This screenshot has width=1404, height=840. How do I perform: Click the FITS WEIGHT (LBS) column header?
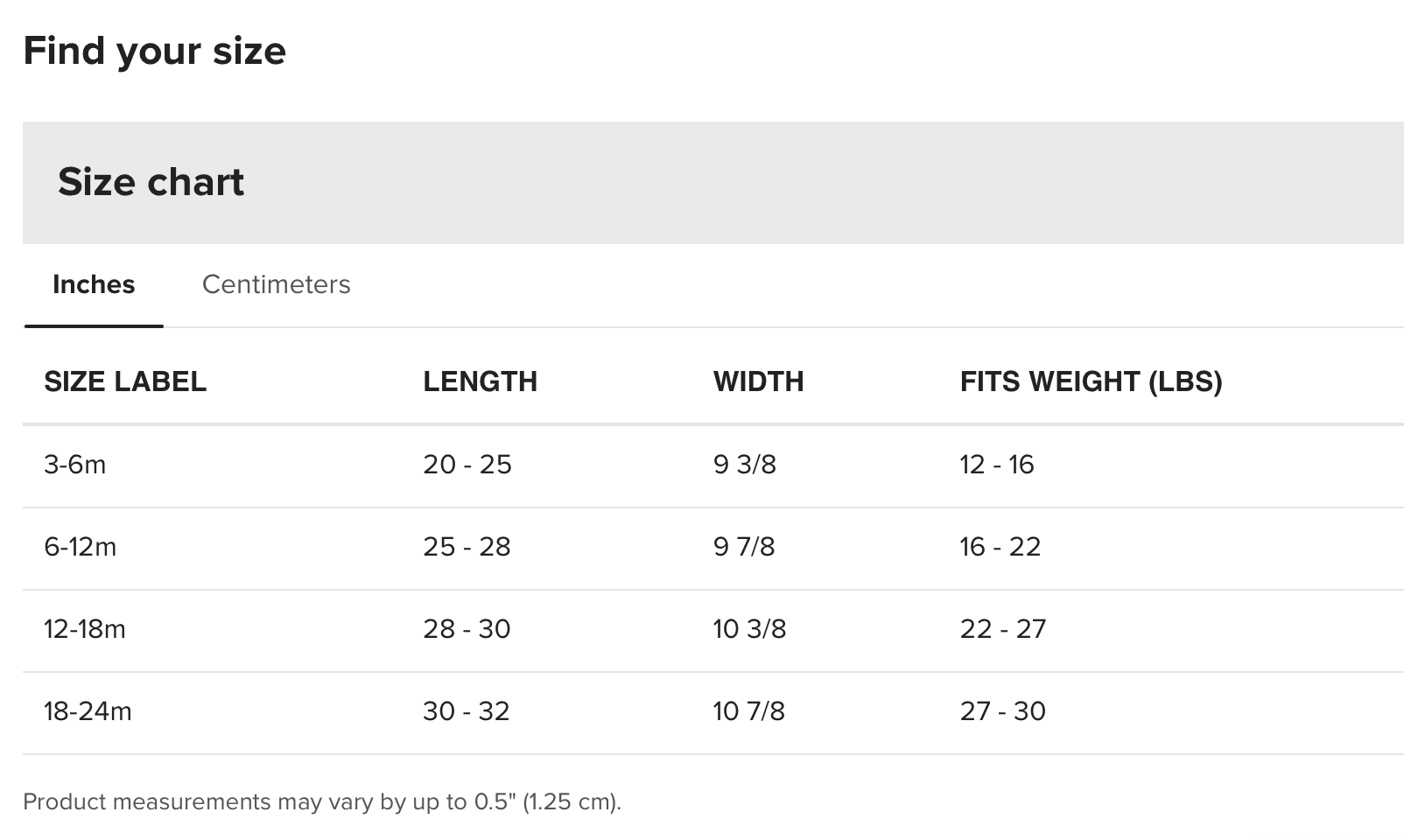(1091, 381)
